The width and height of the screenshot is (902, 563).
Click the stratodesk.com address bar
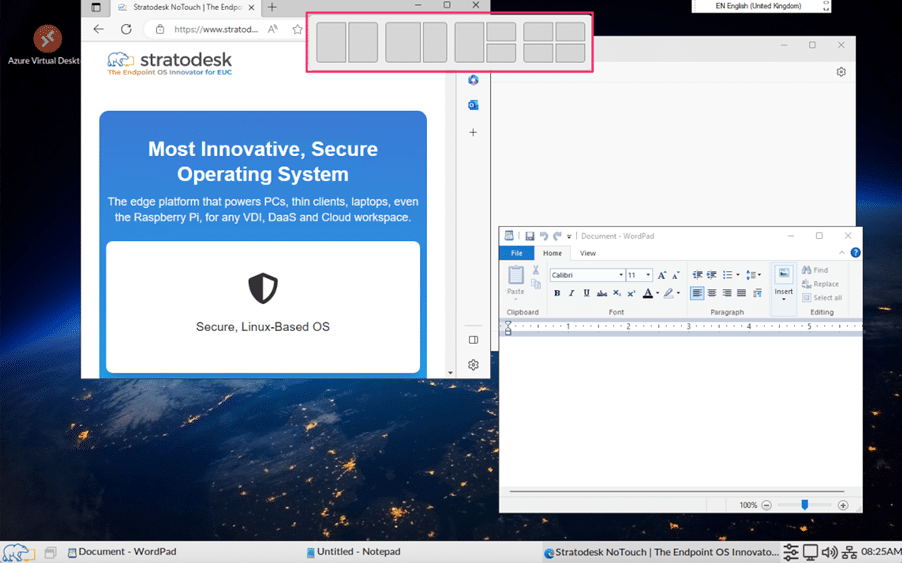[x=216, y=29]
